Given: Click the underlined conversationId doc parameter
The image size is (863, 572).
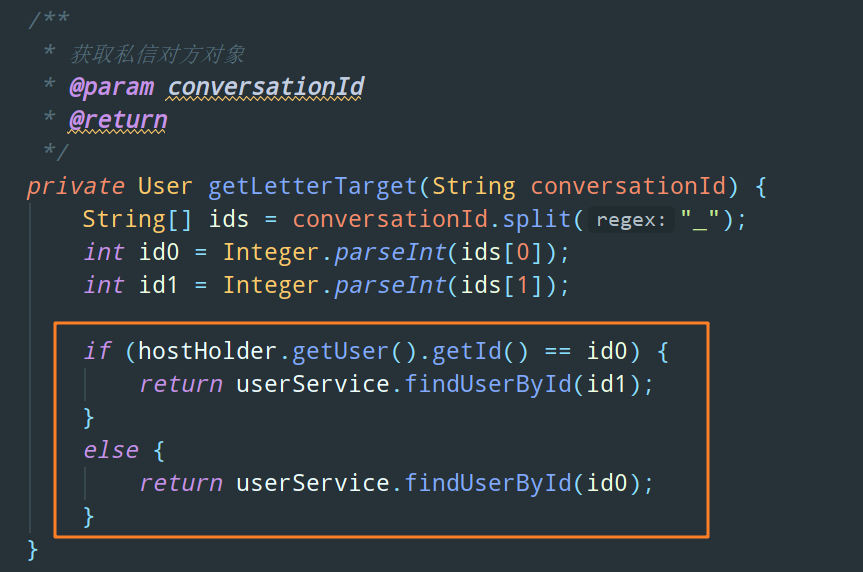Looking at the screenshot, I should [x=265, y=87].
